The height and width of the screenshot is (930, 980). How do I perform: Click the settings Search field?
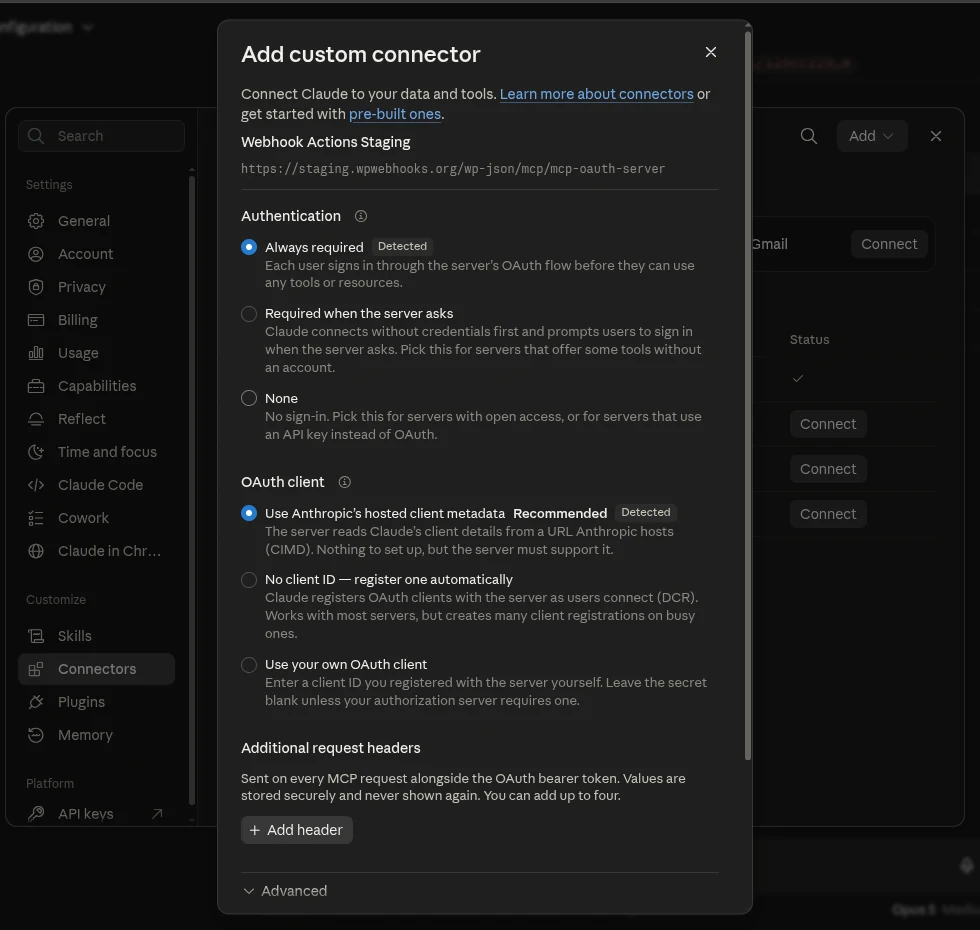tap(101, 136)
